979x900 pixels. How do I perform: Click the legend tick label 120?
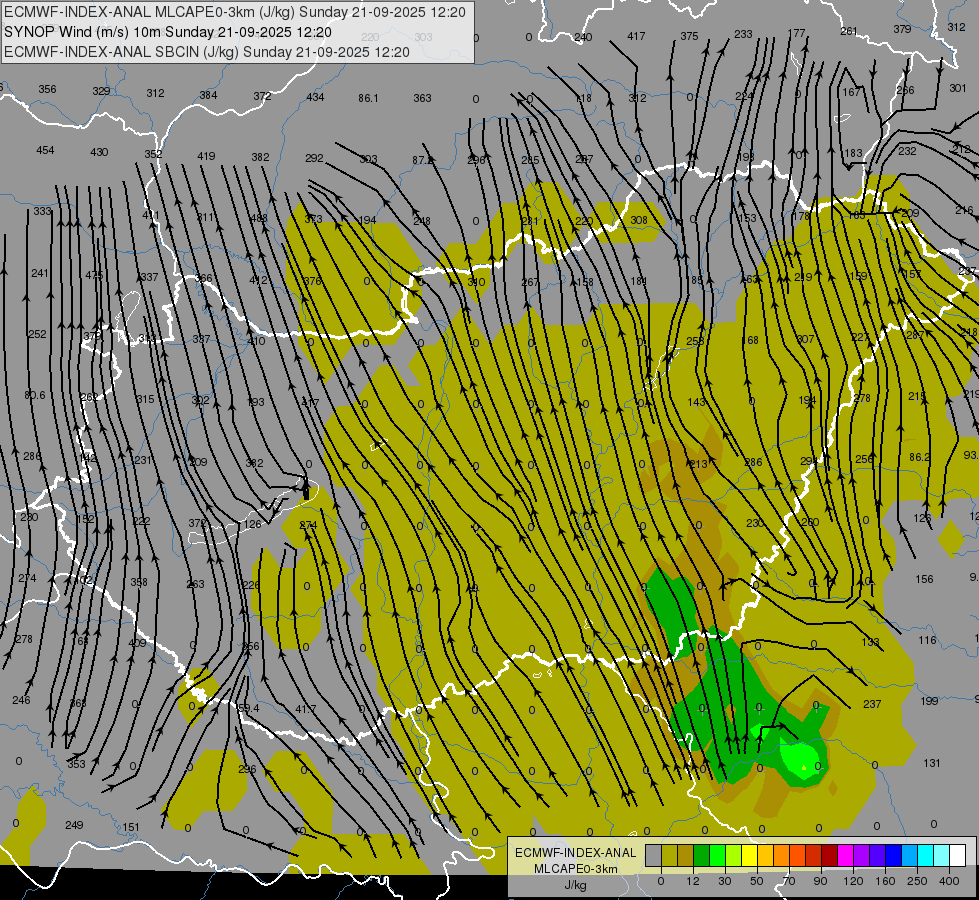(853, 881)
